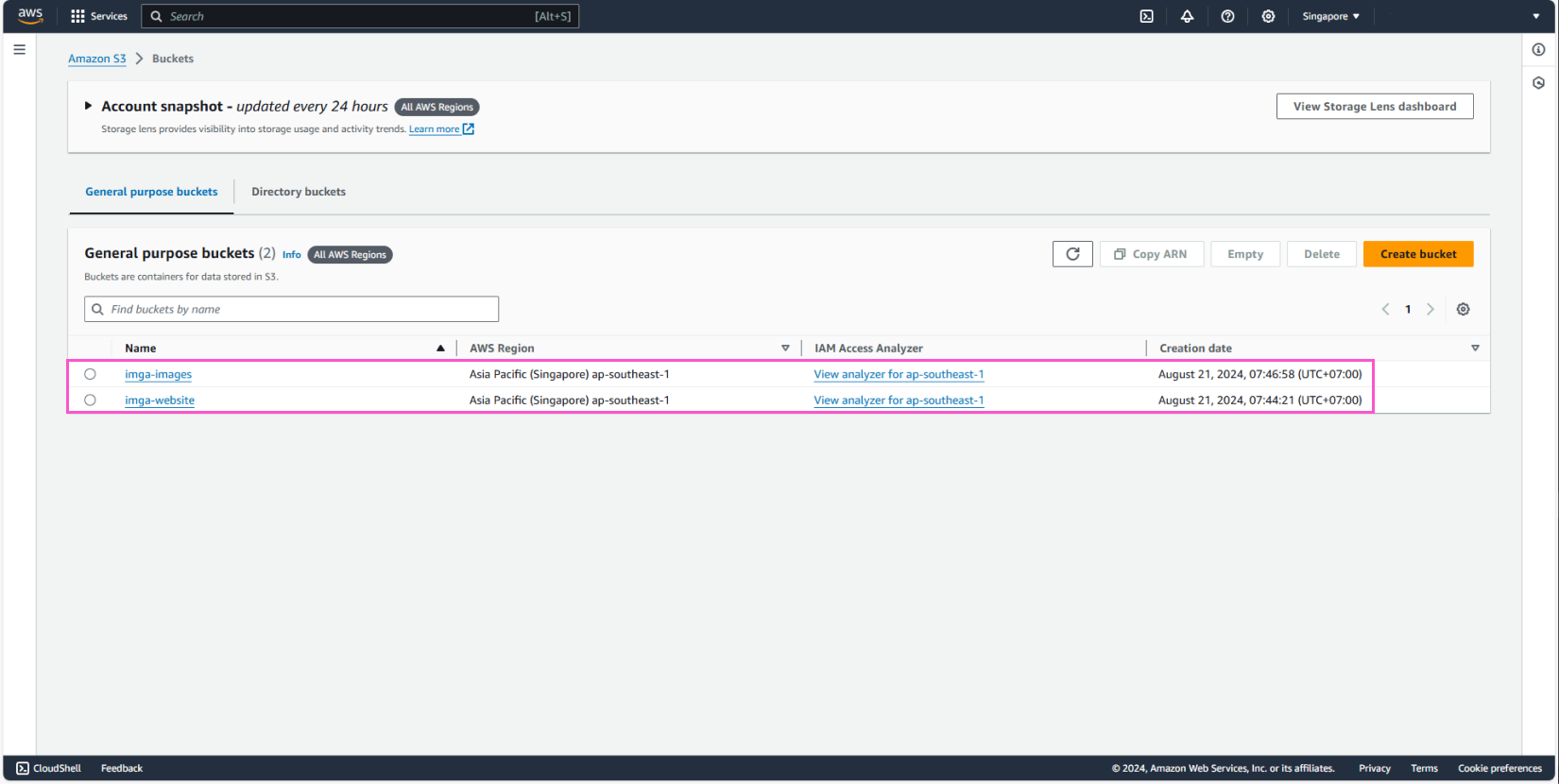The width and height of the screenshot is (1559, 784).
Task: Launch CloudShell from the top bar icon
Action: click(x=1146, y=16)
